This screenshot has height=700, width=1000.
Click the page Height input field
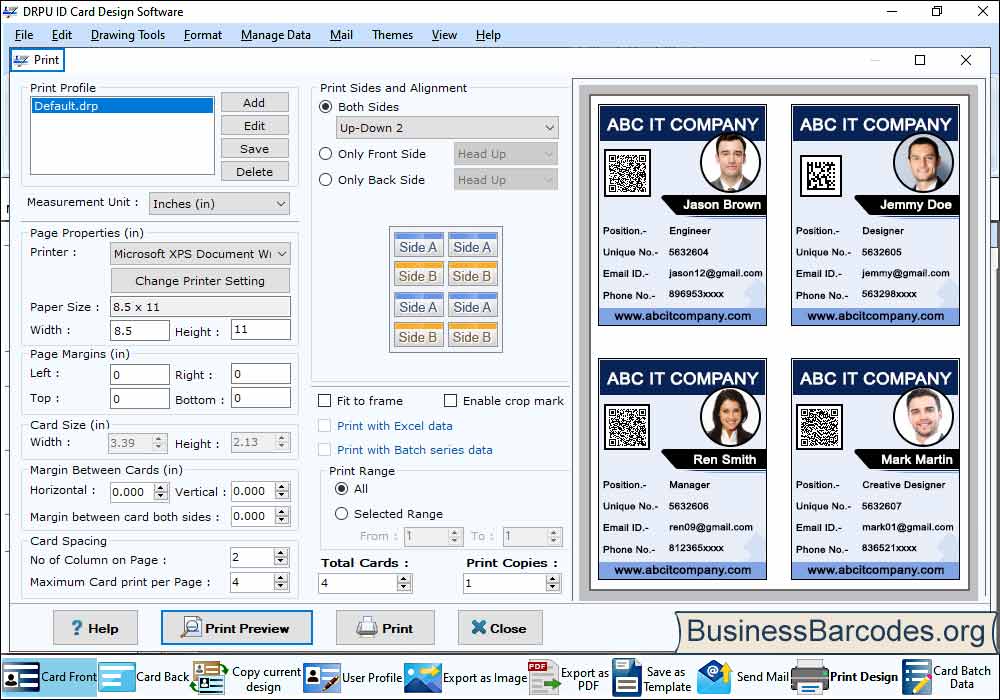point(260,330)
